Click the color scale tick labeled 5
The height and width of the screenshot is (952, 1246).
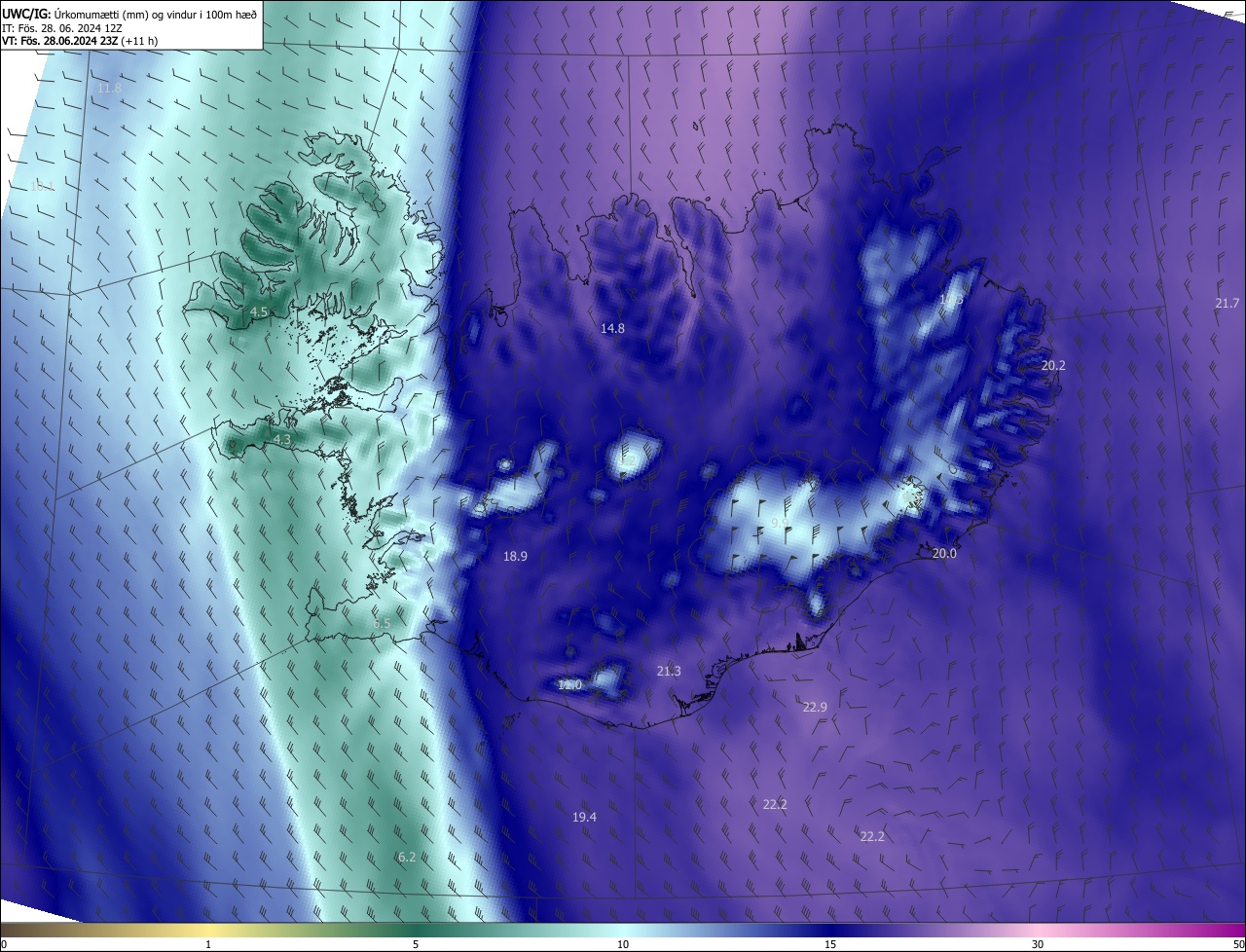[416, 945]
